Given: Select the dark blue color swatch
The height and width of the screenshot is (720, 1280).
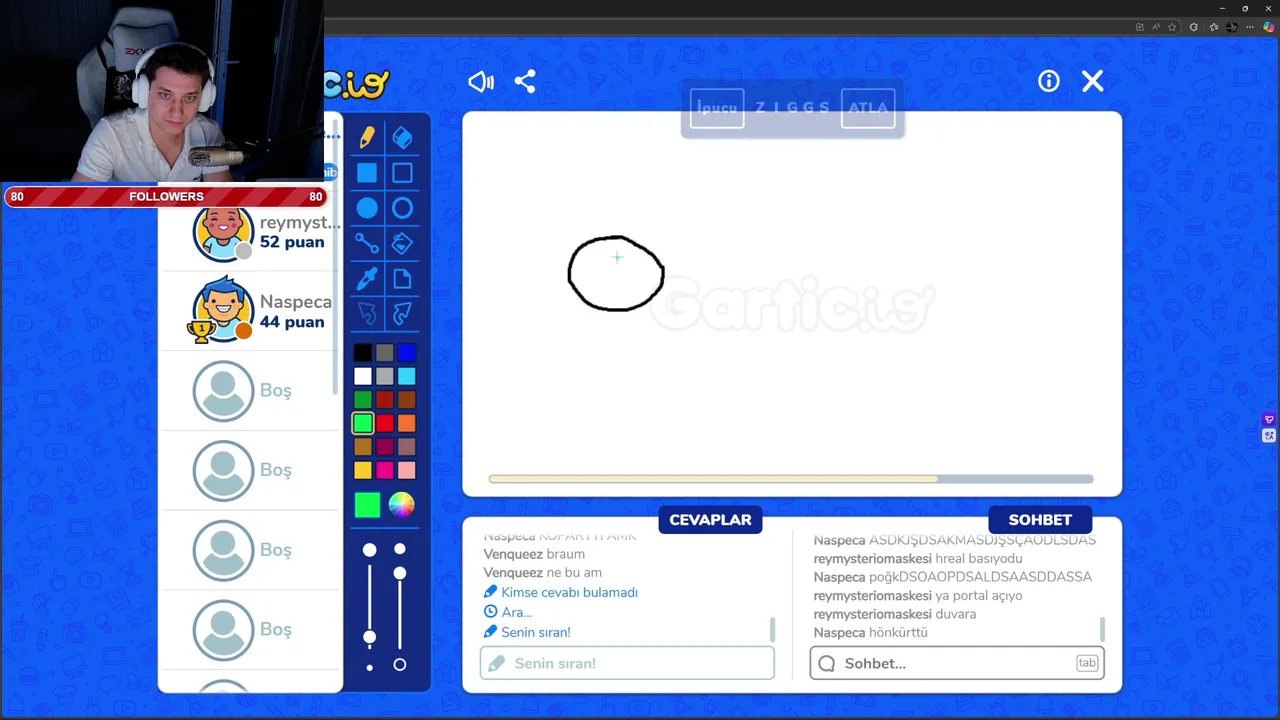Looking at the screenshot, I should coord(407,353).
